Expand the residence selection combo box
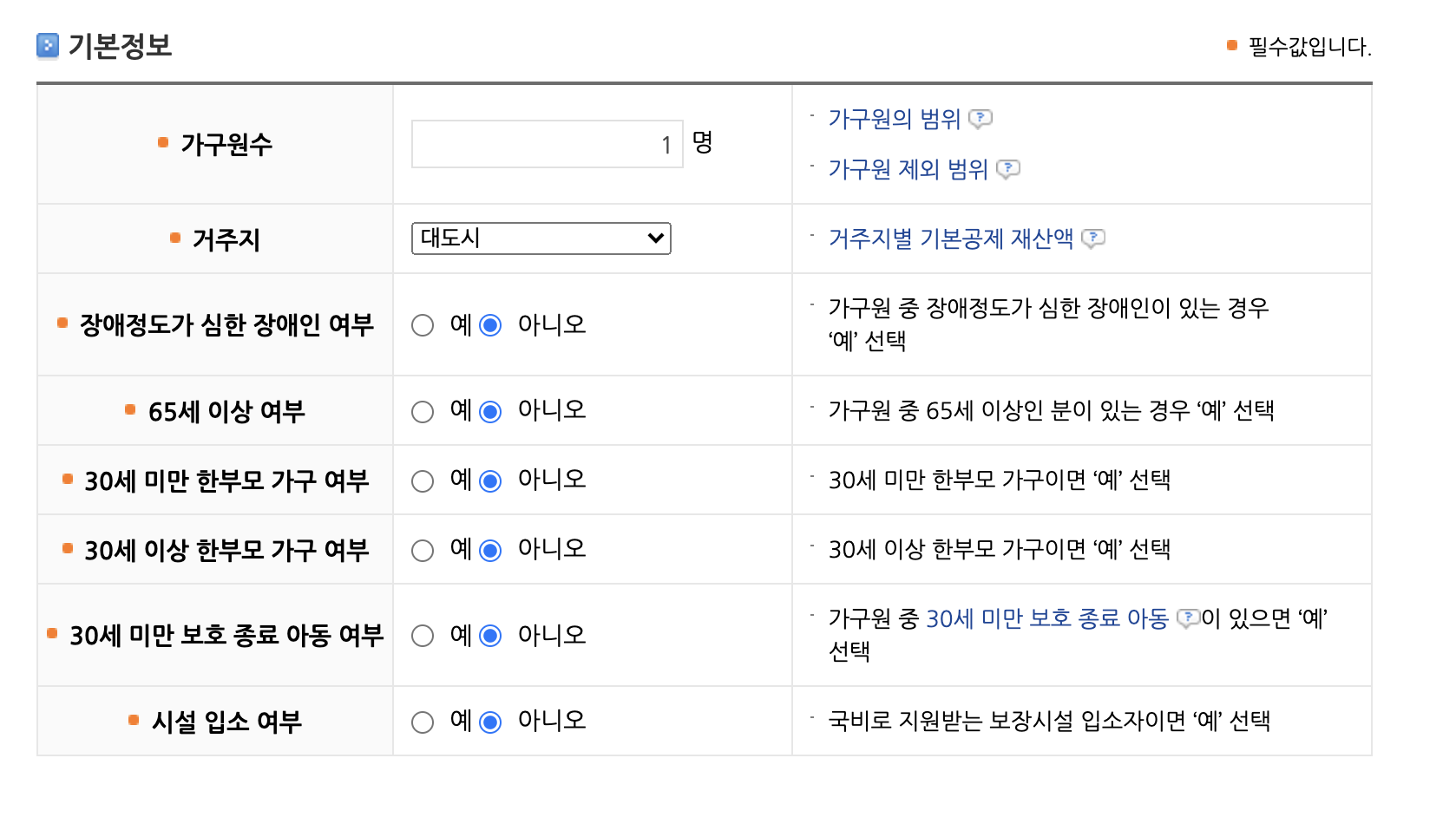Viewport: 1456px width, 817px height. point(540,239)
